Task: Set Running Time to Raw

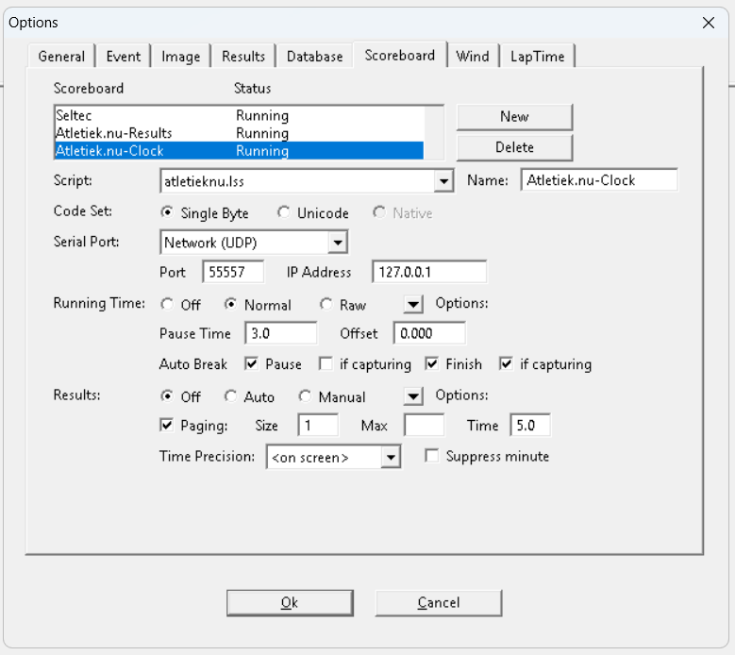Action: point(326,305)
